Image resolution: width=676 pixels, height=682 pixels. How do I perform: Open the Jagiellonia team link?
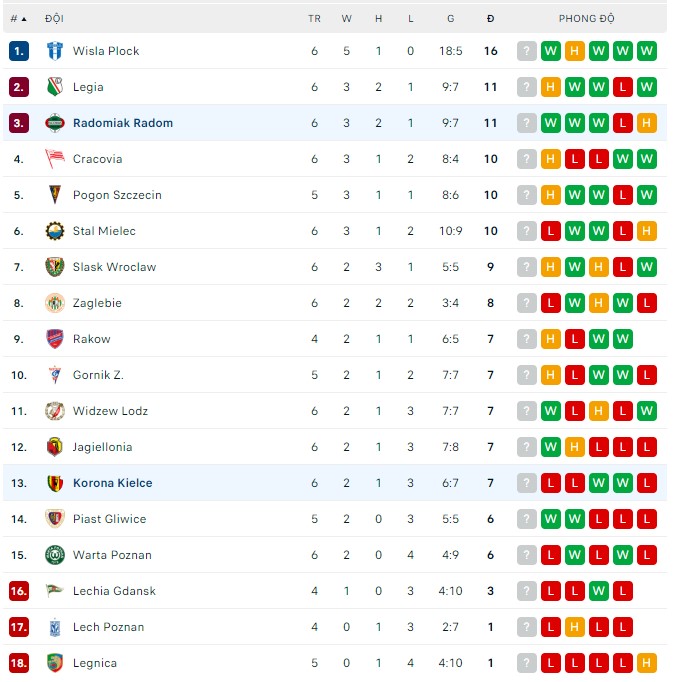[x=102, y=447]
